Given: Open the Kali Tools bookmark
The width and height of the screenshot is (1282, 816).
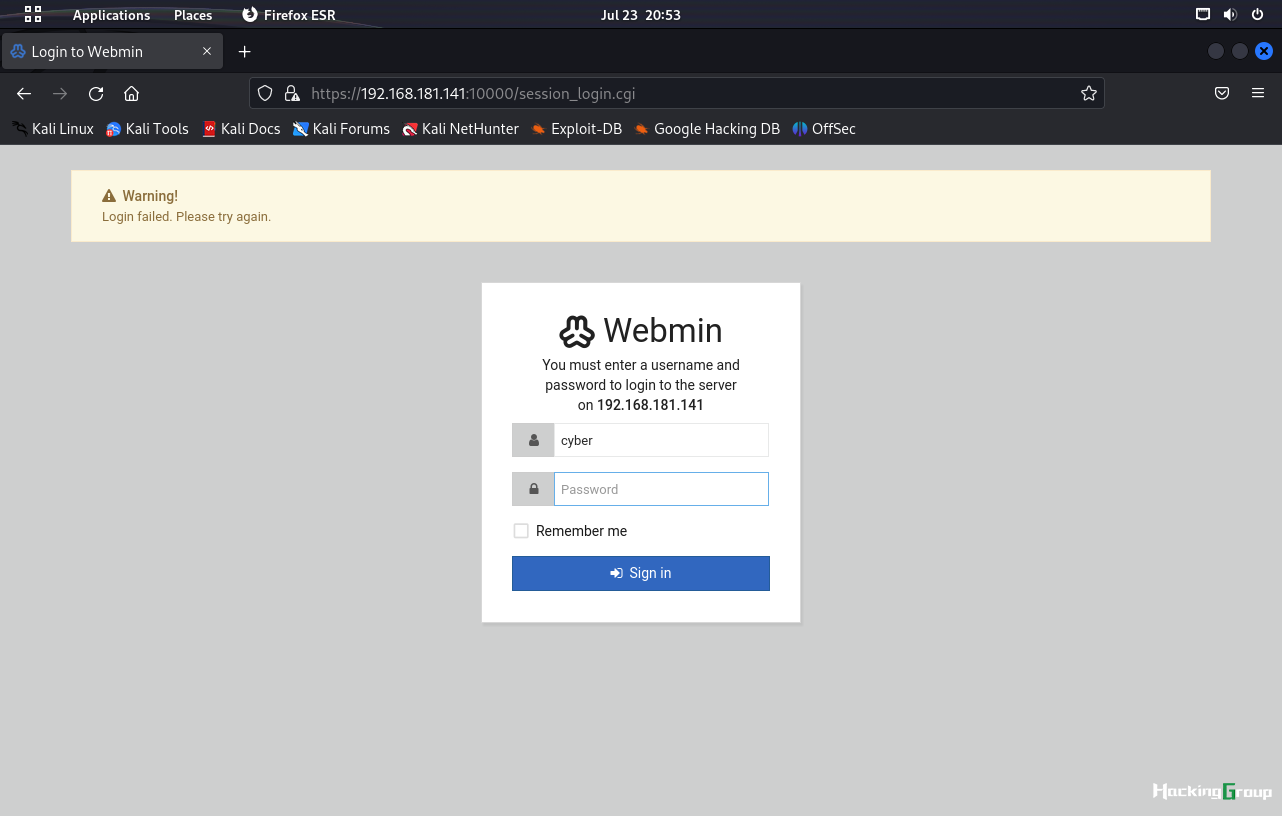Looking at the screenshot, I should [x=147, y=129].
